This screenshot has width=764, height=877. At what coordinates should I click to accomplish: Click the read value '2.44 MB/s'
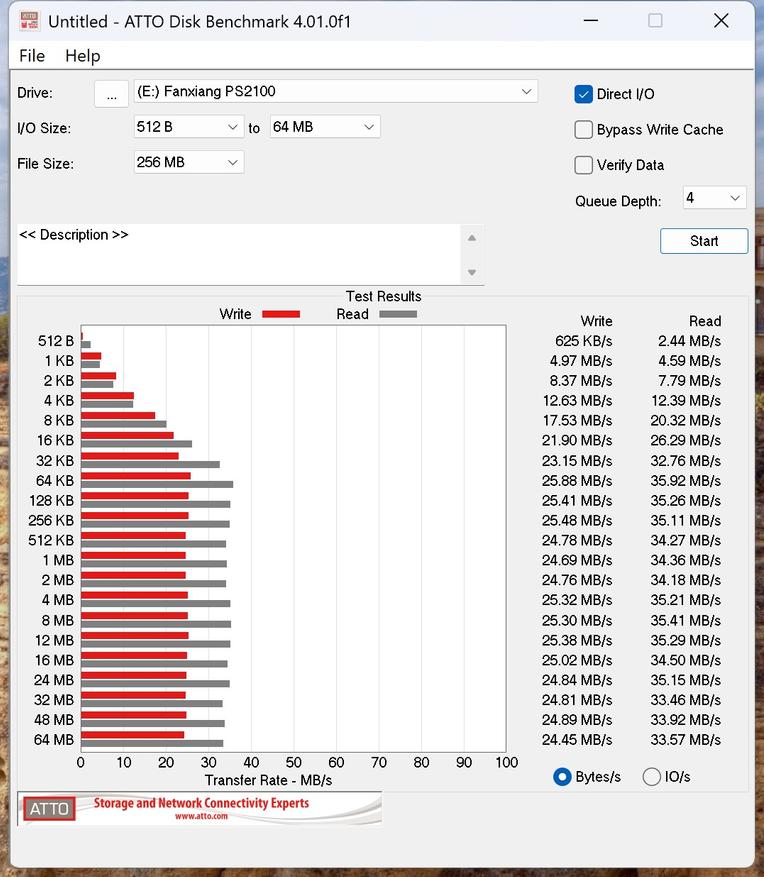689,341
